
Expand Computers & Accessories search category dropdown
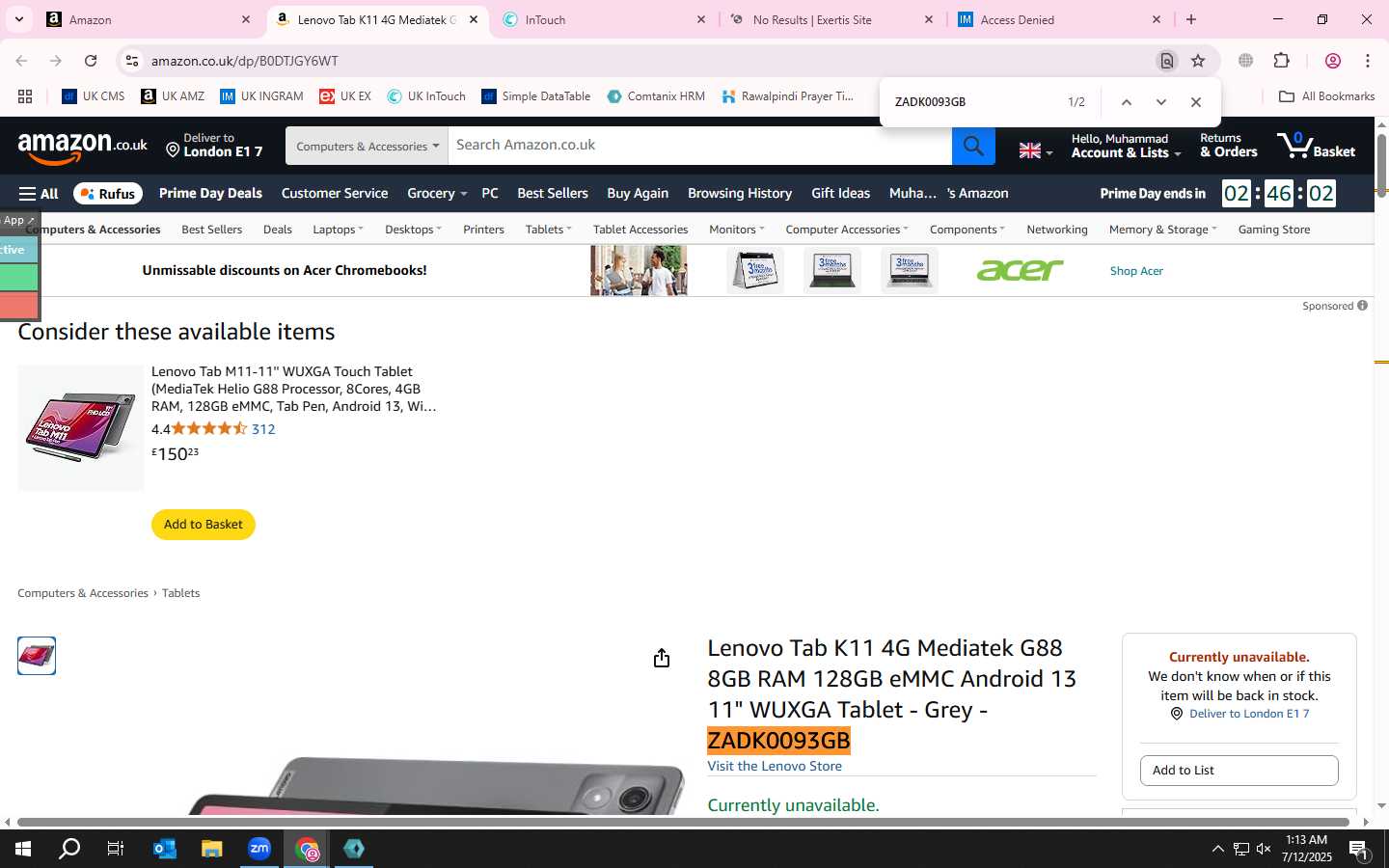pos(367,146)
